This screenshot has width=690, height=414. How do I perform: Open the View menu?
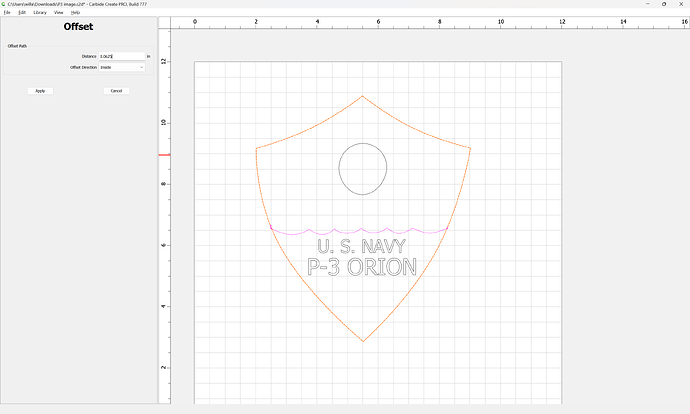pos(59,12)
